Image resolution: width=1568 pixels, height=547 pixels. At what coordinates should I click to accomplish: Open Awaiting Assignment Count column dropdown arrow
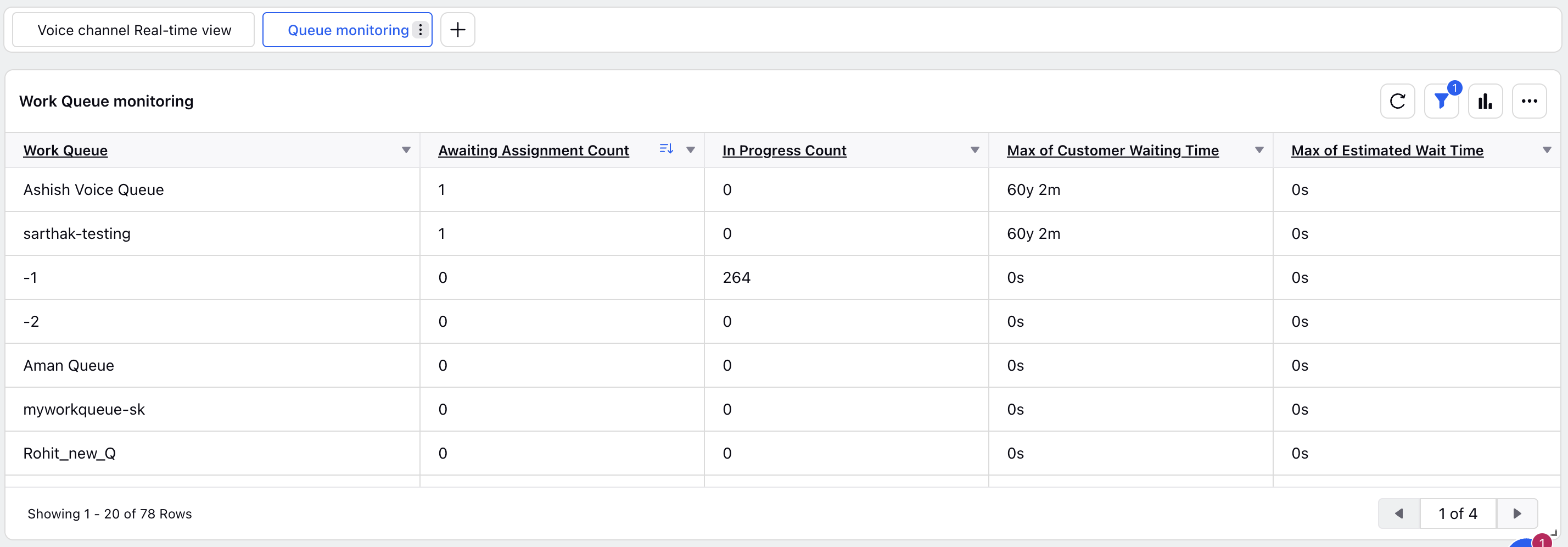pos(690,150)
